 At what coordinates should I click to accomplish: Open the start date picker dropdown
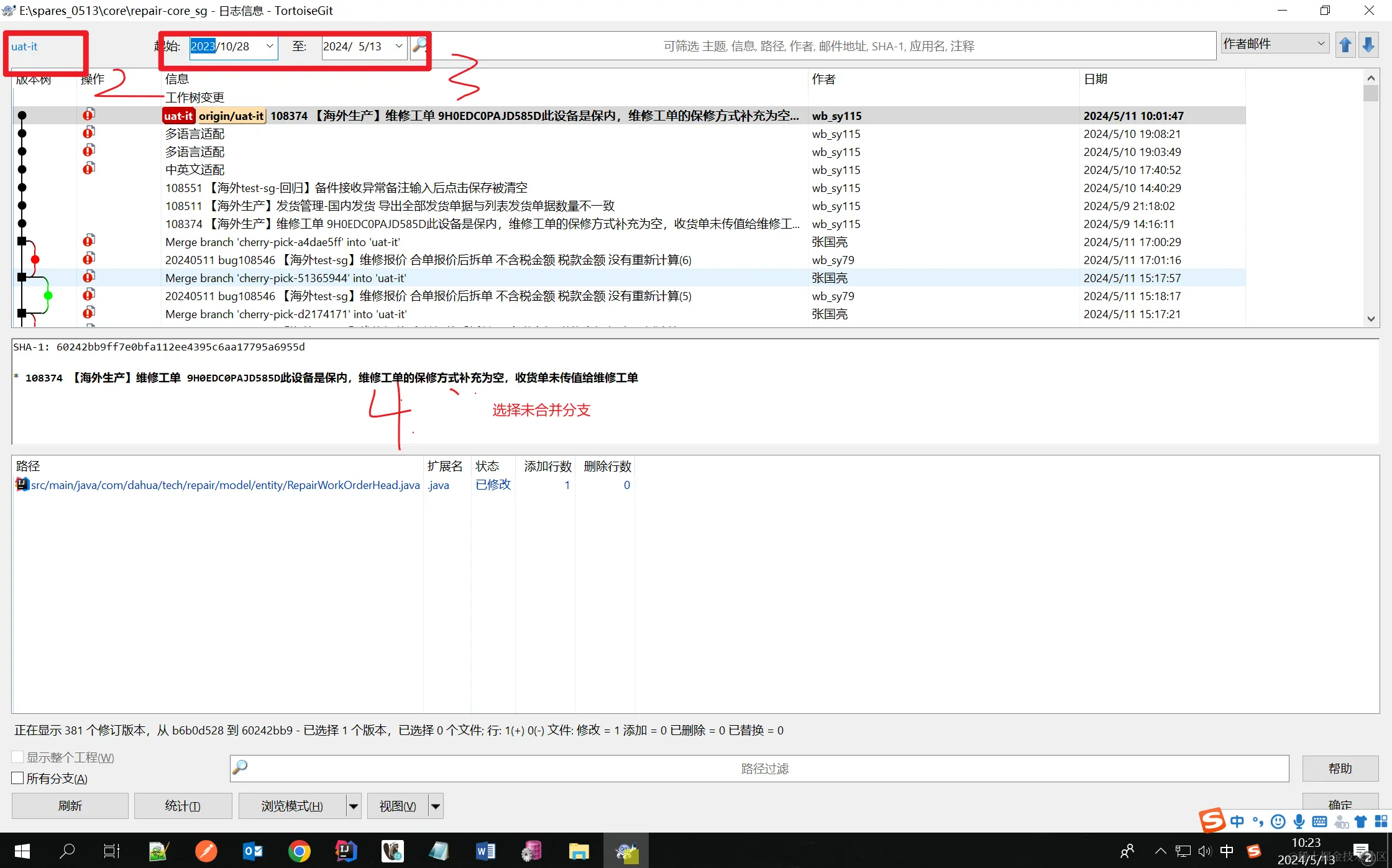click(270, 46)
